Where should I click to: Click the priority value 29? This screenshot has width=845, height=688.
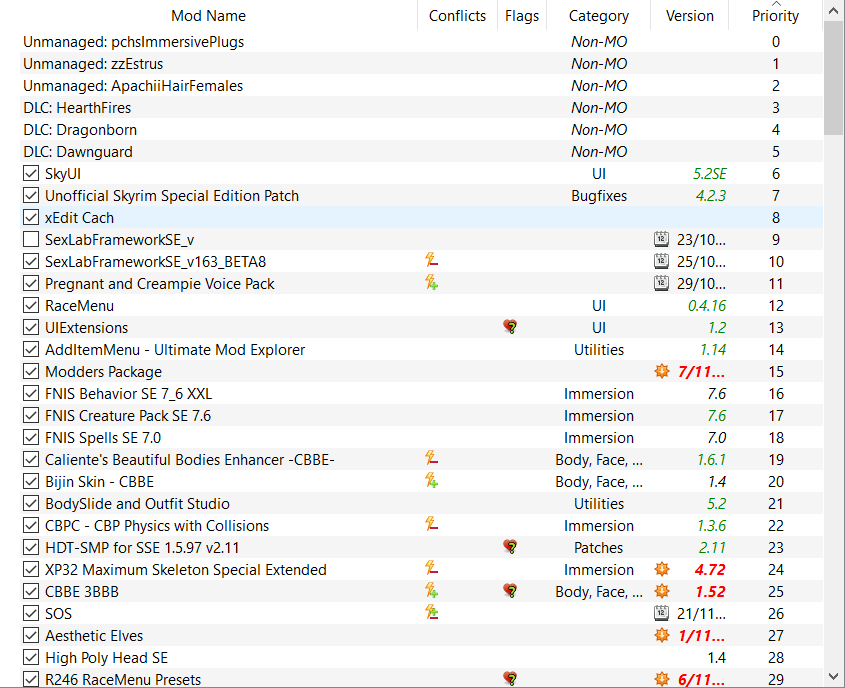[775, 679]
